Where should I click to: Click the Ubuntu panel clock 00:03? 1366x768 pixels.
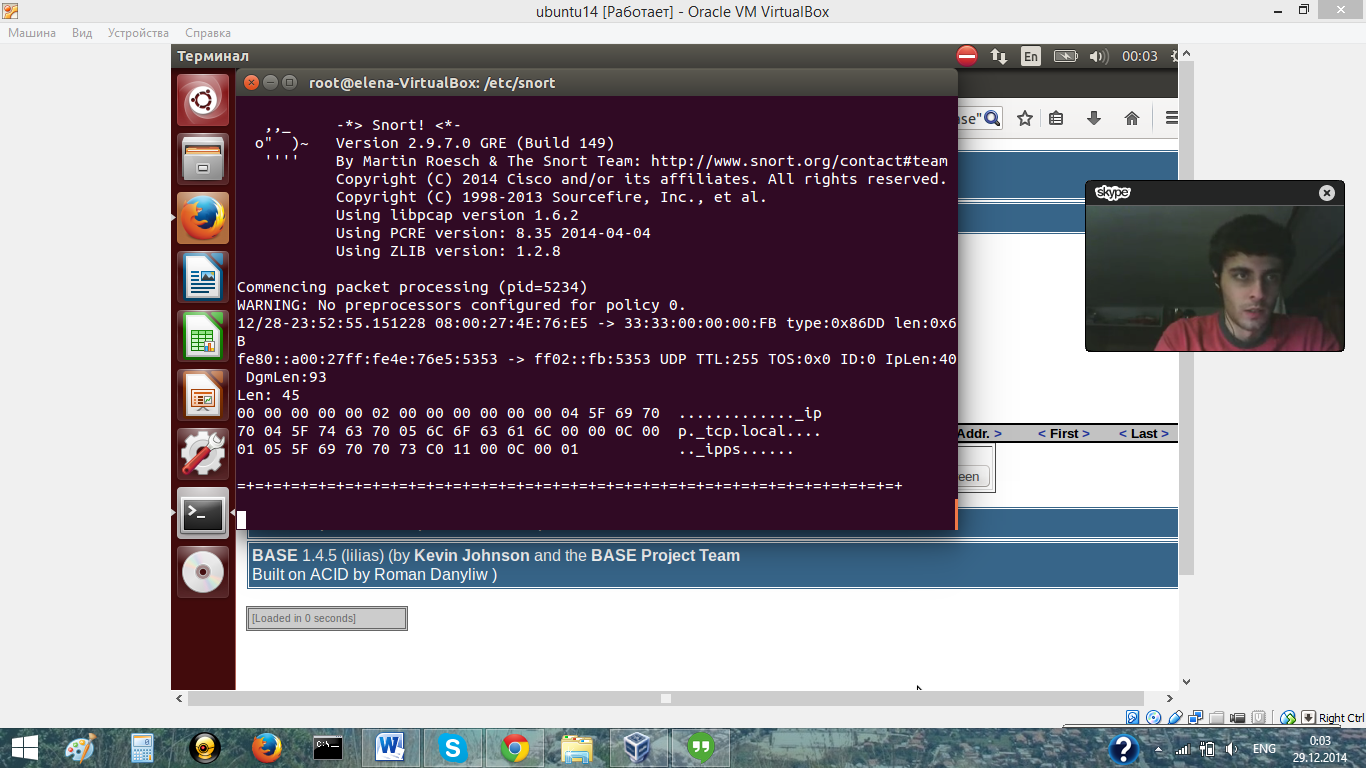[x=1140, y=56]
